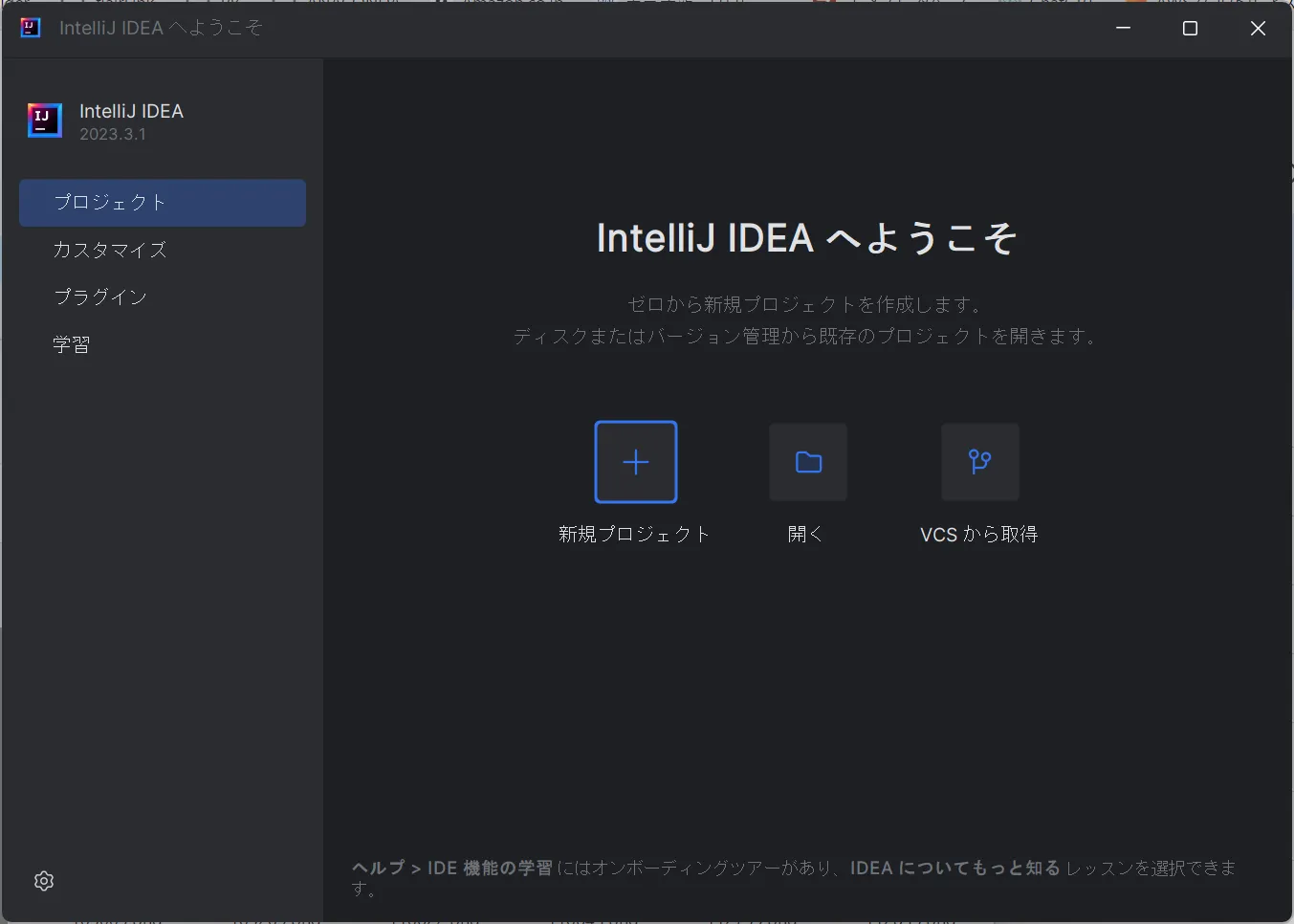Image resolution: width=1294 pixels, height=924 pixels.
Task: Maximize the welcome window
Action: coord(1191,29)
